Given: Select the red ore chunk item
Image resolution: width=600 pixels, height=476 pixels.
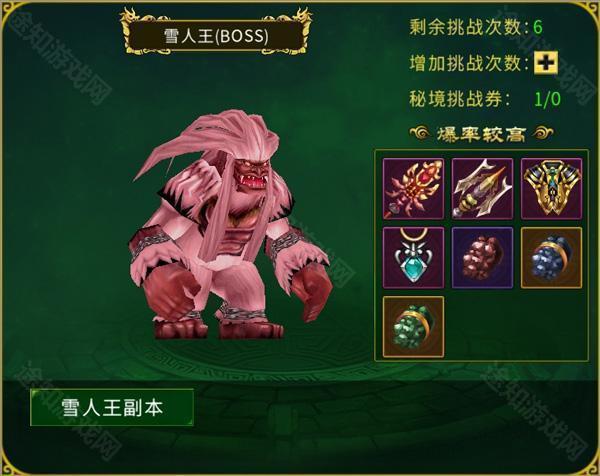Looking at the screenshot, I should click(x=482, y=258).
